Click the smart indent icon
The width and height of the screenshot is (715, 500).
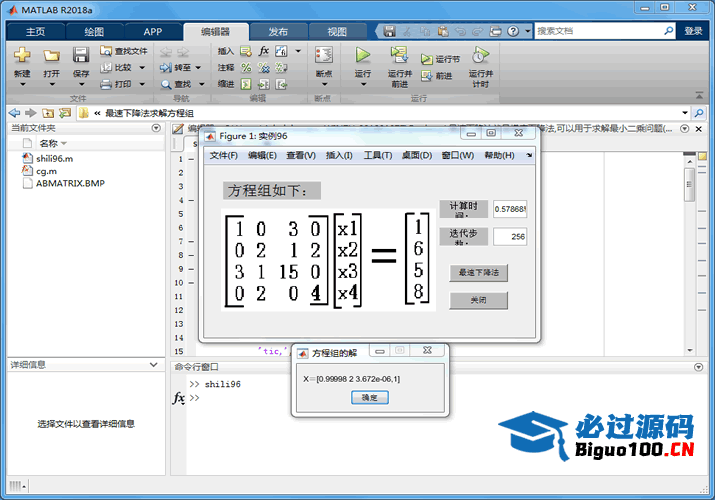[x=246, y=84]
